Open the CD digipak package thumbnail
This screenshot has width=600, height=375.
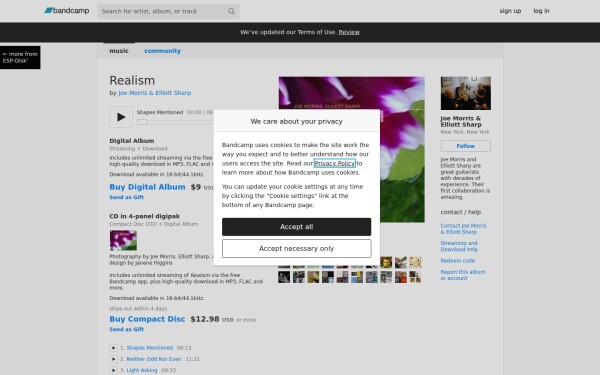click(123, 240)
